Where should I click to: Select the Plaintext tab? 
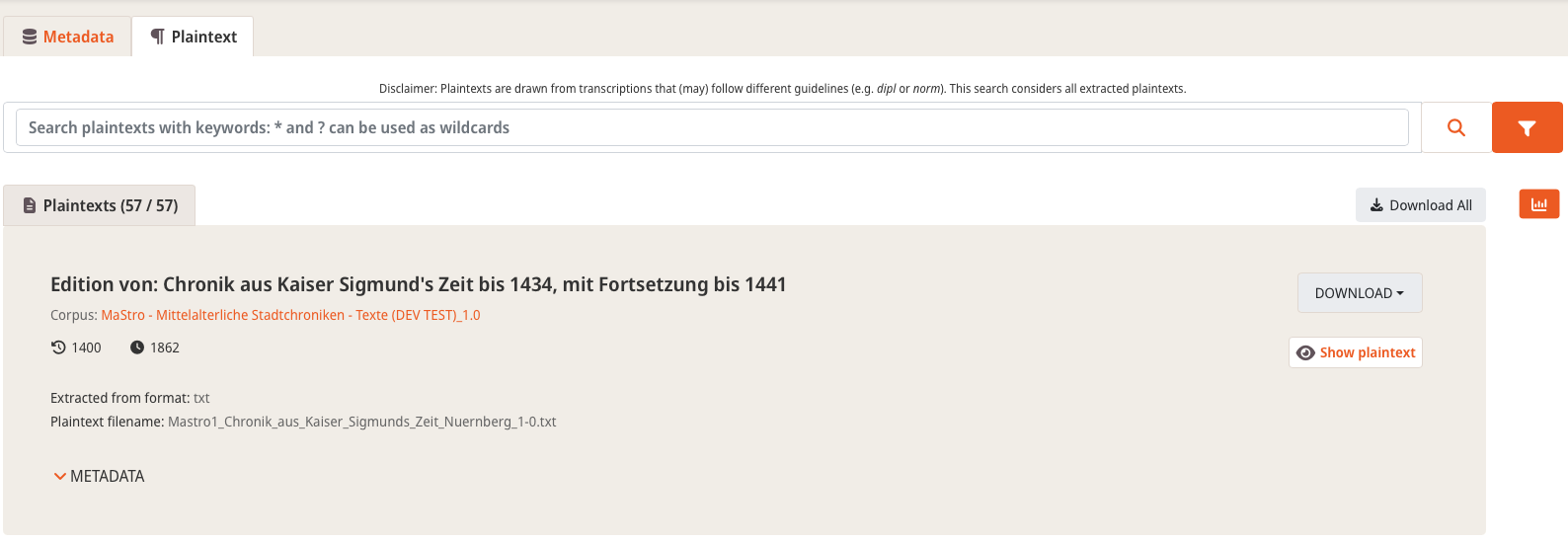click(x=194, y=37)
